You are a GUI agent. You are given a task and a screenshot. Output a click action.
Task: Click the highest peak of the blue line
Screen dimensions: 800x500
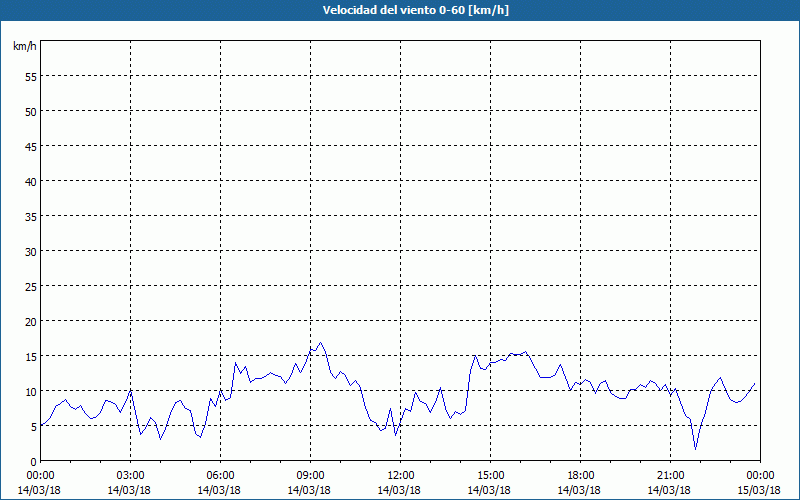(320, 343)
